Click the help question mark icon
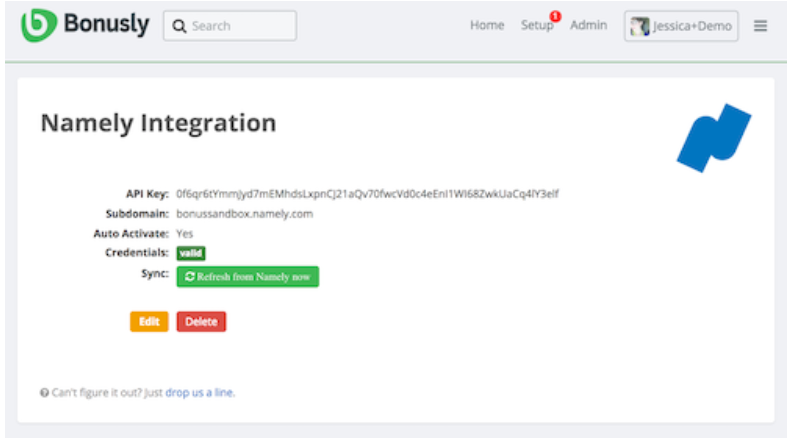The height and width of the screenshot is (439, 795). tap(45, 392)
